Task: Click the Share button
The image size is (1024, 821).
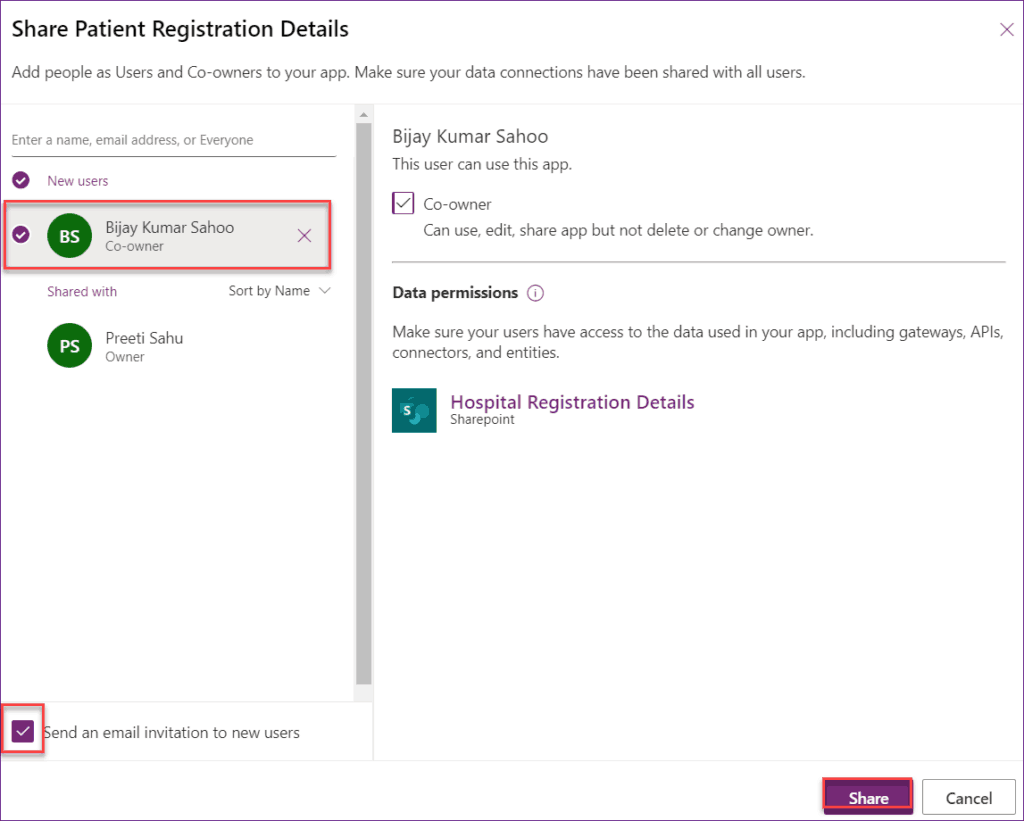Action: pyautogui.click(x=866, y=797)
